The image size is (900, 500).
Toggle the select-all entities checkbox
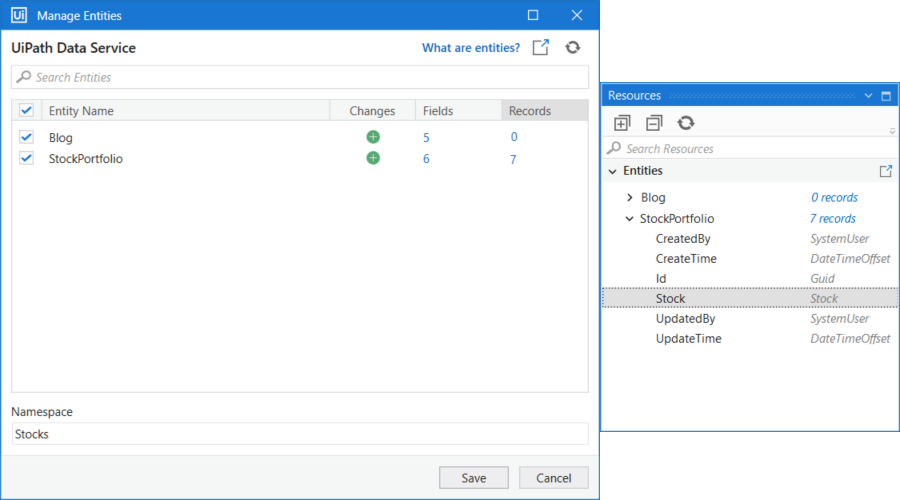[x=26, y=111]
